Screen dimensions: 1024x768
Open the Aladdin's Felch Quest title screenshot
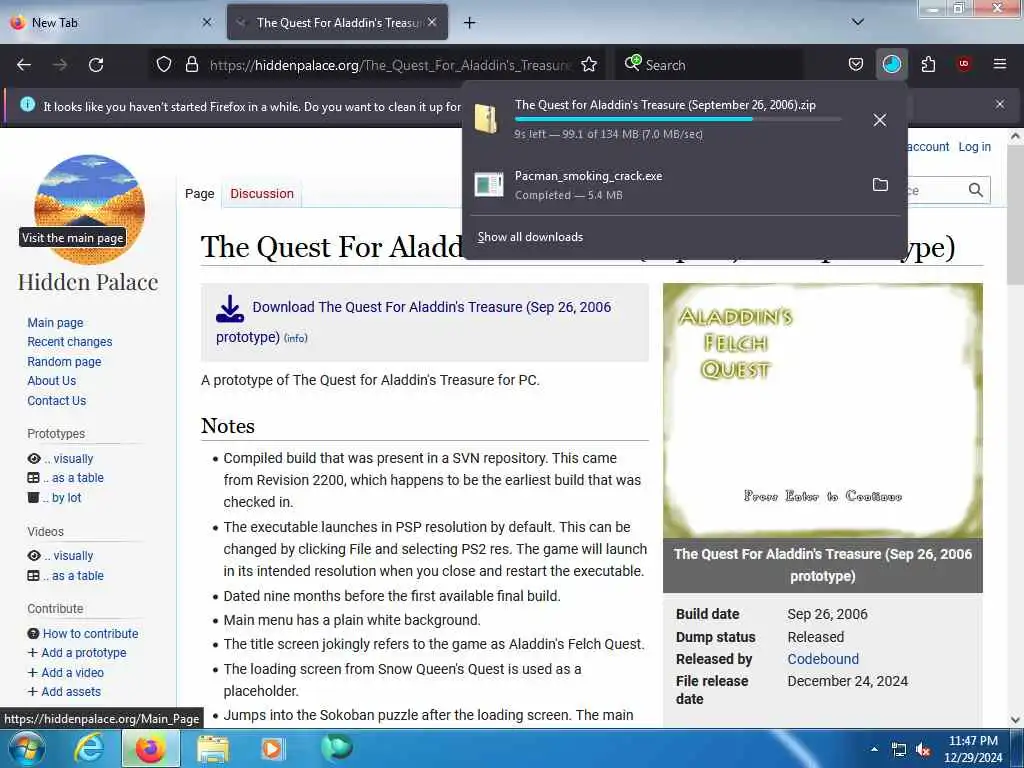[x=823, y=410]
